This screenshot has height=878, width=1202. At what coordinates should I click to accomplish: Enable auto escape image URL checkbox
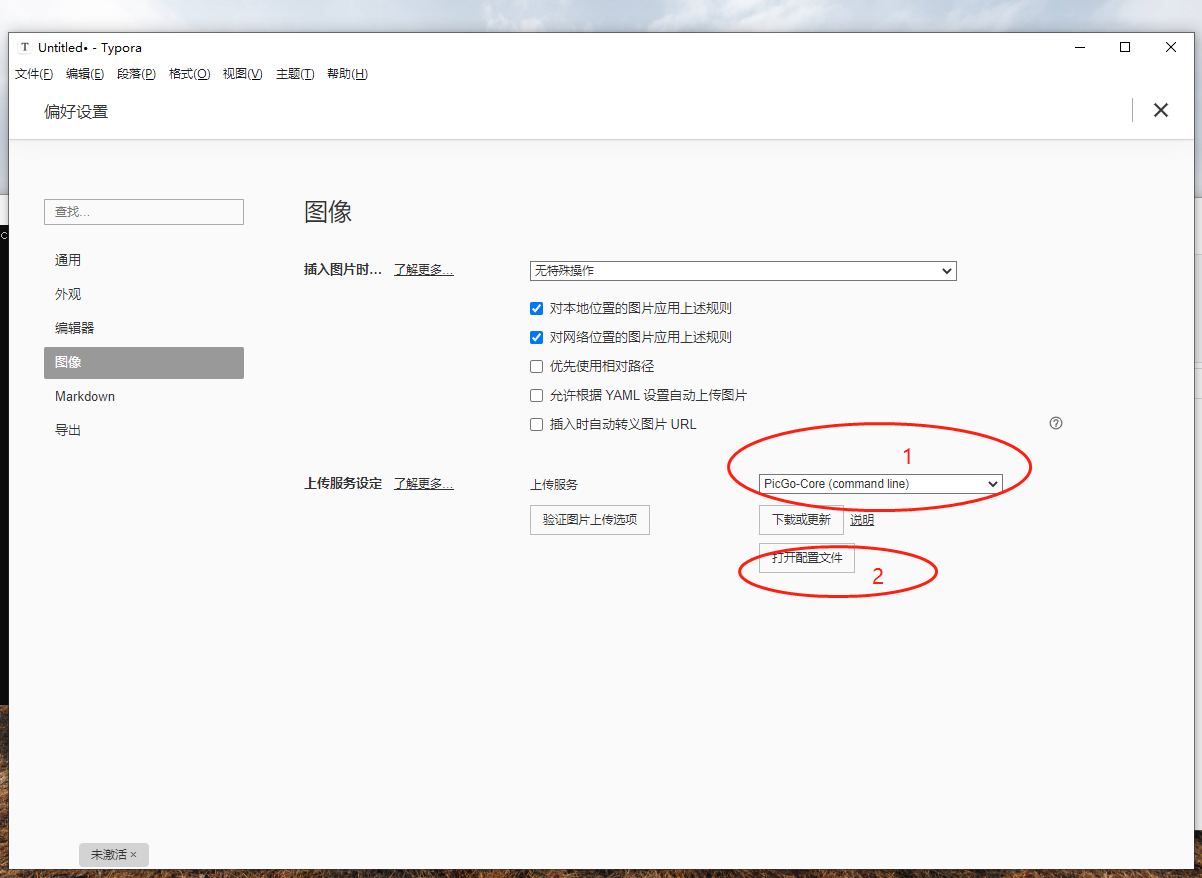point(536,424)
